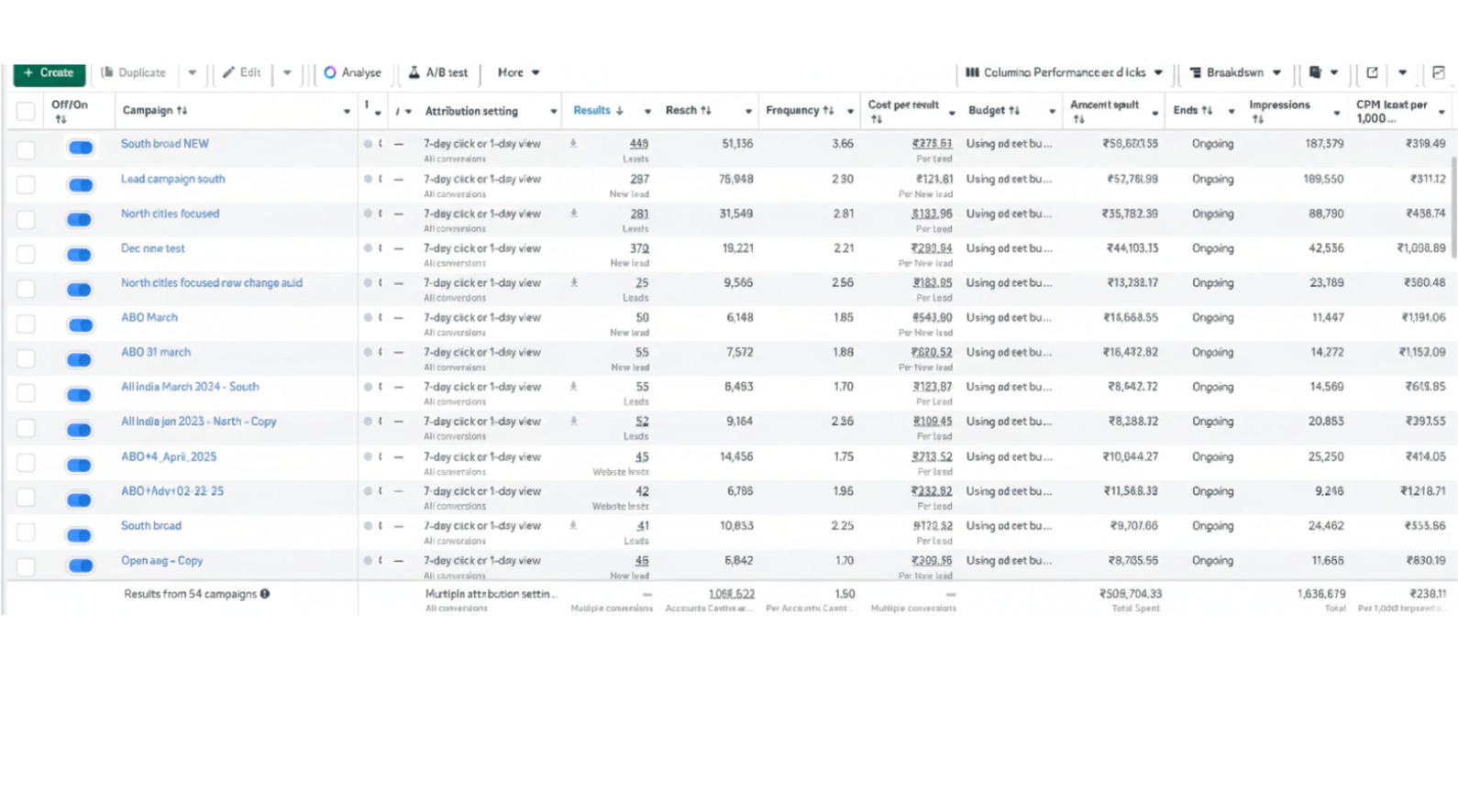This screenshot has height=812, width=1458.
Task: Click the results icon in South broad row
Action: coord(574,526)
